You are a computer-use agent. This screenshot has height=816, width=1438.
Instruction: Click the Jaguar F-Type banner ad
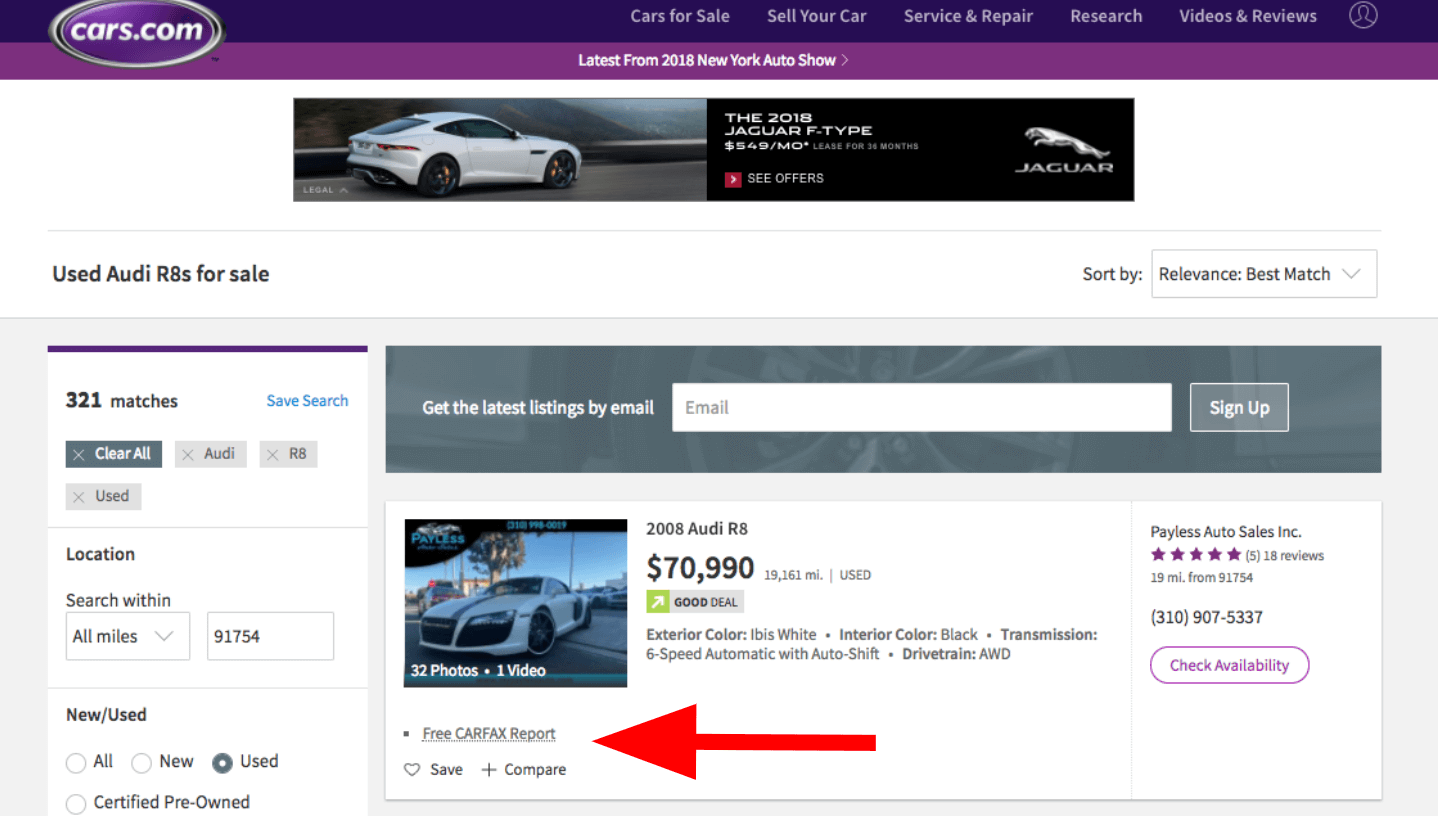[x=714, y=149]
